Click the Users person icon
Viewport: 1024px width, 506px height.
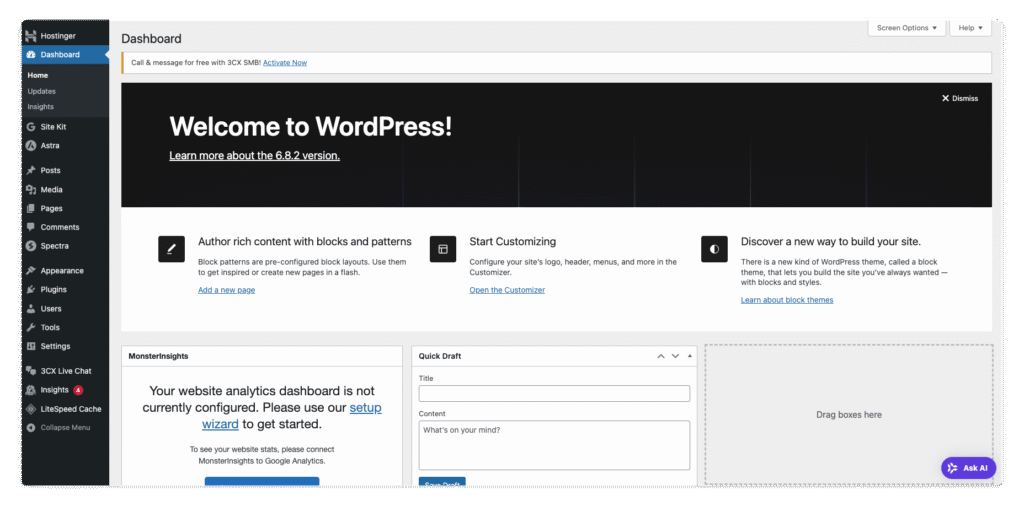click(x=31, y=309)
